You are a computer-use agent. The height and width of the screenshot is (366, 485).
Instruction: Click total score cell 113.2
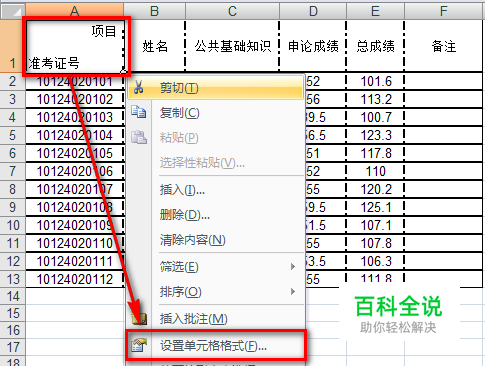point(375,99)
